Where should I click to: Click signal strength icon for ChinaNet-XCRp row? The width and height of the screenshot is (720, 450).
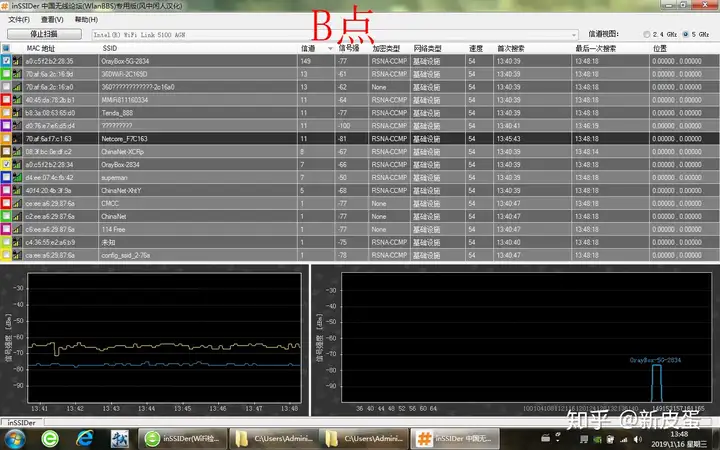17,152
